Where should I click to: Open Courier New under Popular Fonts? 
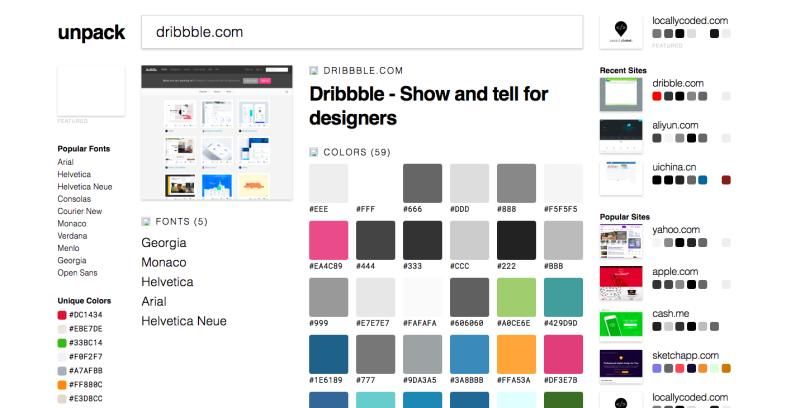(80, 211)
